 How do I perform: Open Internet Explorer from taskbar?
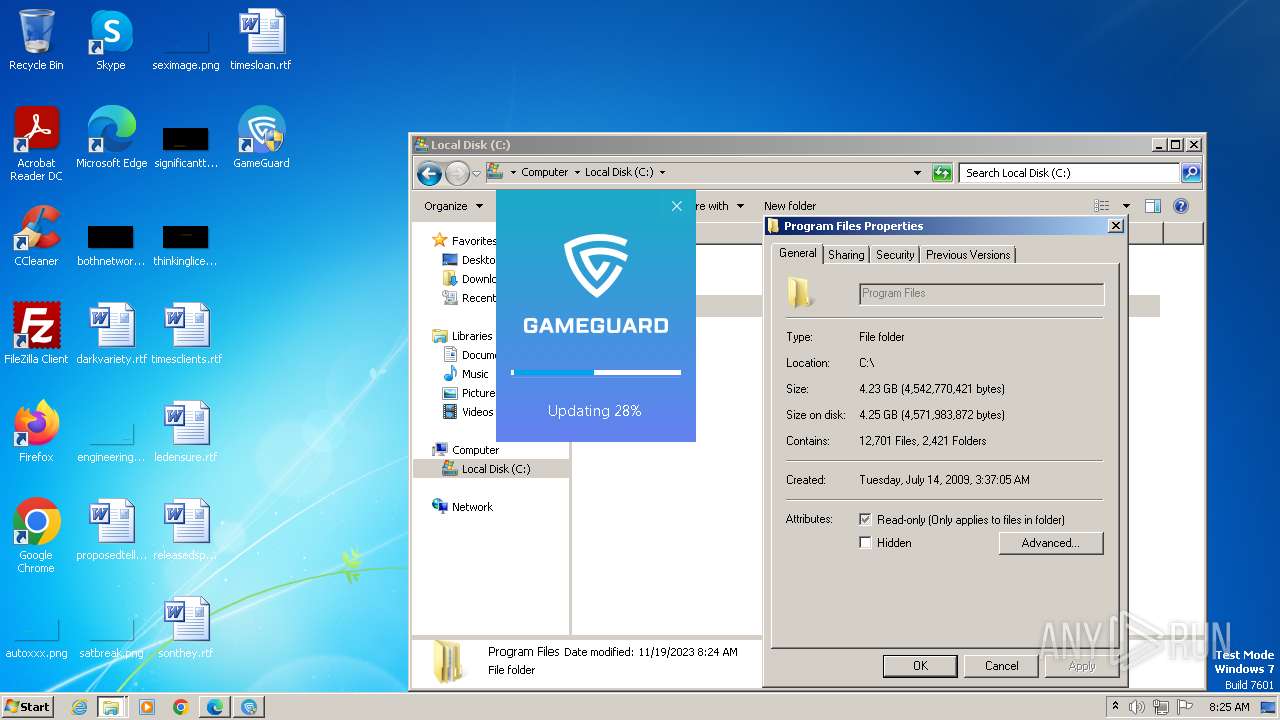click(x=79, y=707)
